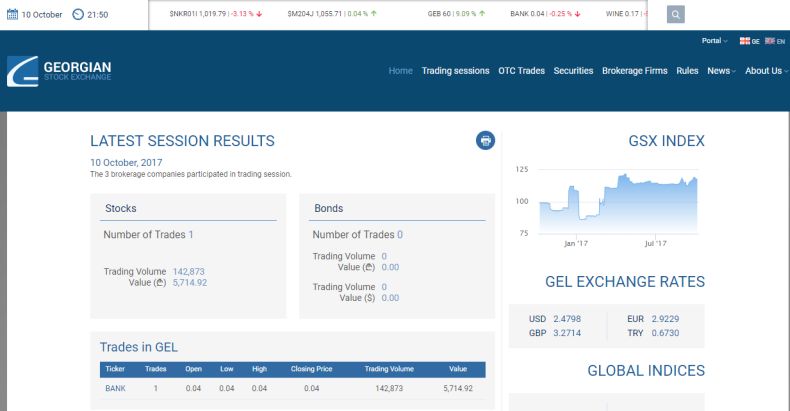Click SM204J ticker in top ribbon

click(x=332, y=14)
